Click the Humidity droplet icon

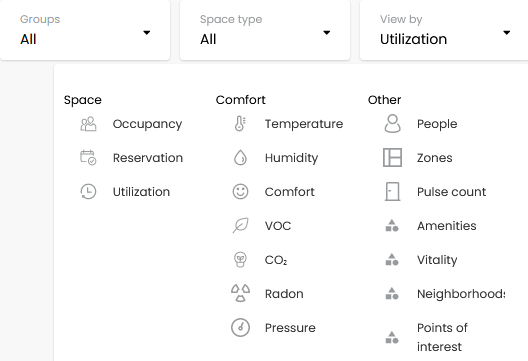click(240, 158)
